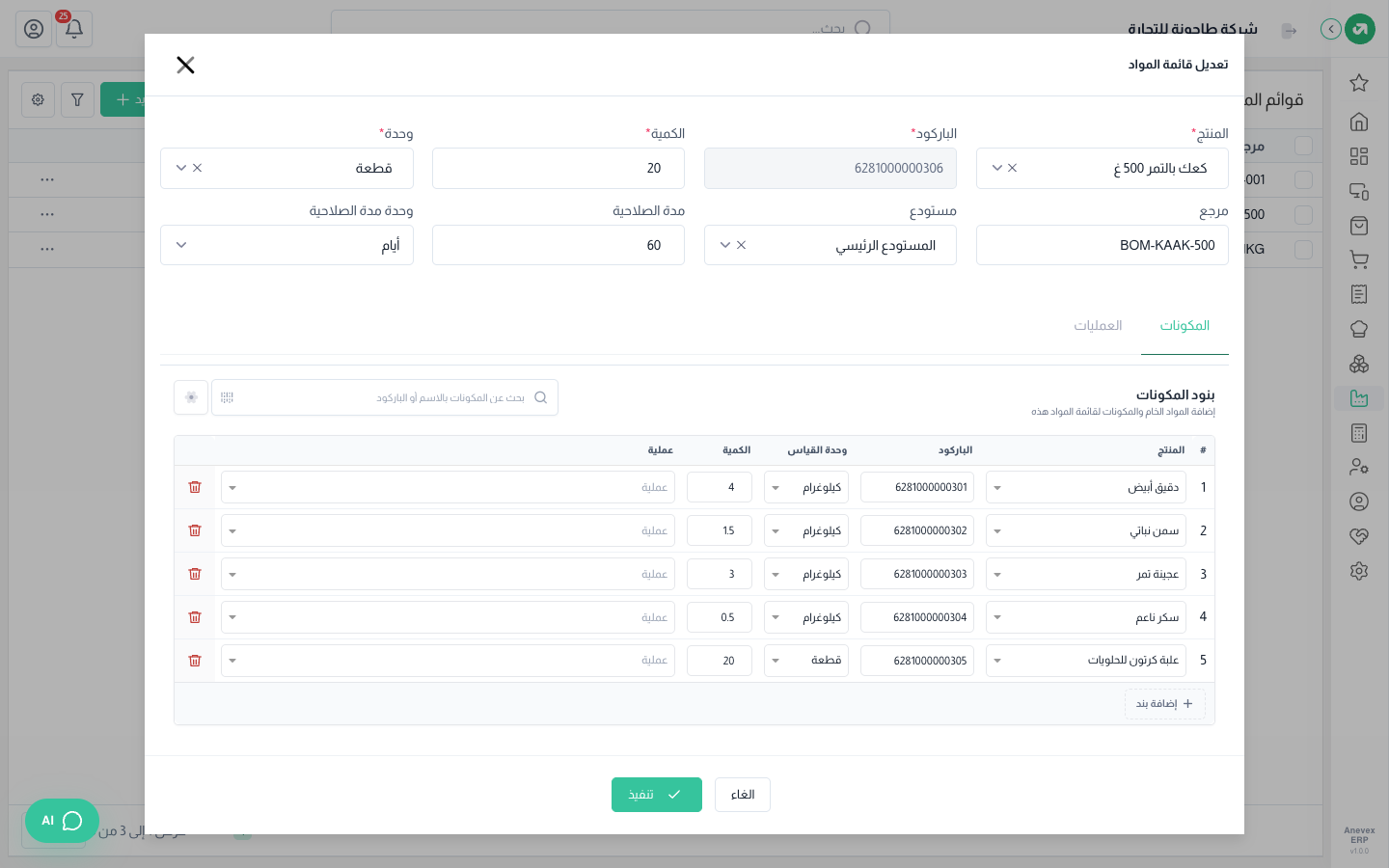The image size is (1389, 868).
Task: Click quantity field of سمن نباتي row
Action: (x=720, y=530)
